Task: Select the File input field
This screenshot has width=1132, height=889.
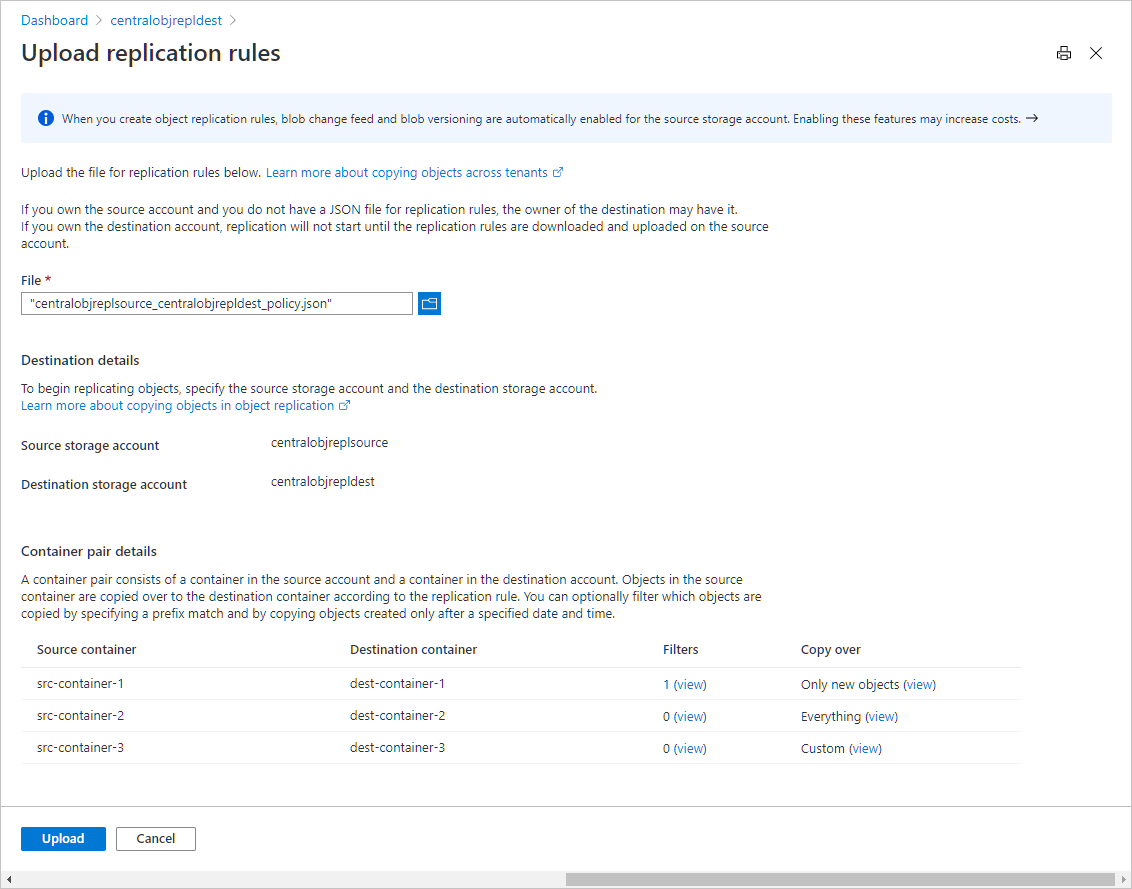Action: pos(216,303)
